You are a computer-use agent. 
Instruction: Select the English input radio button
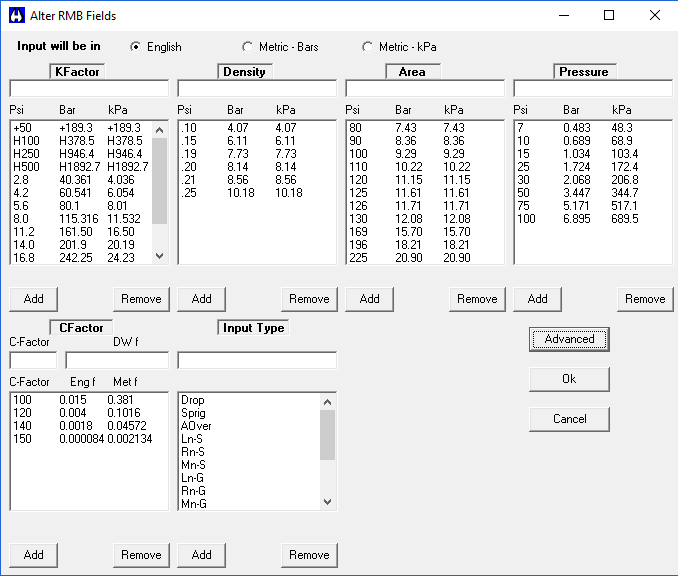point(135,47)
